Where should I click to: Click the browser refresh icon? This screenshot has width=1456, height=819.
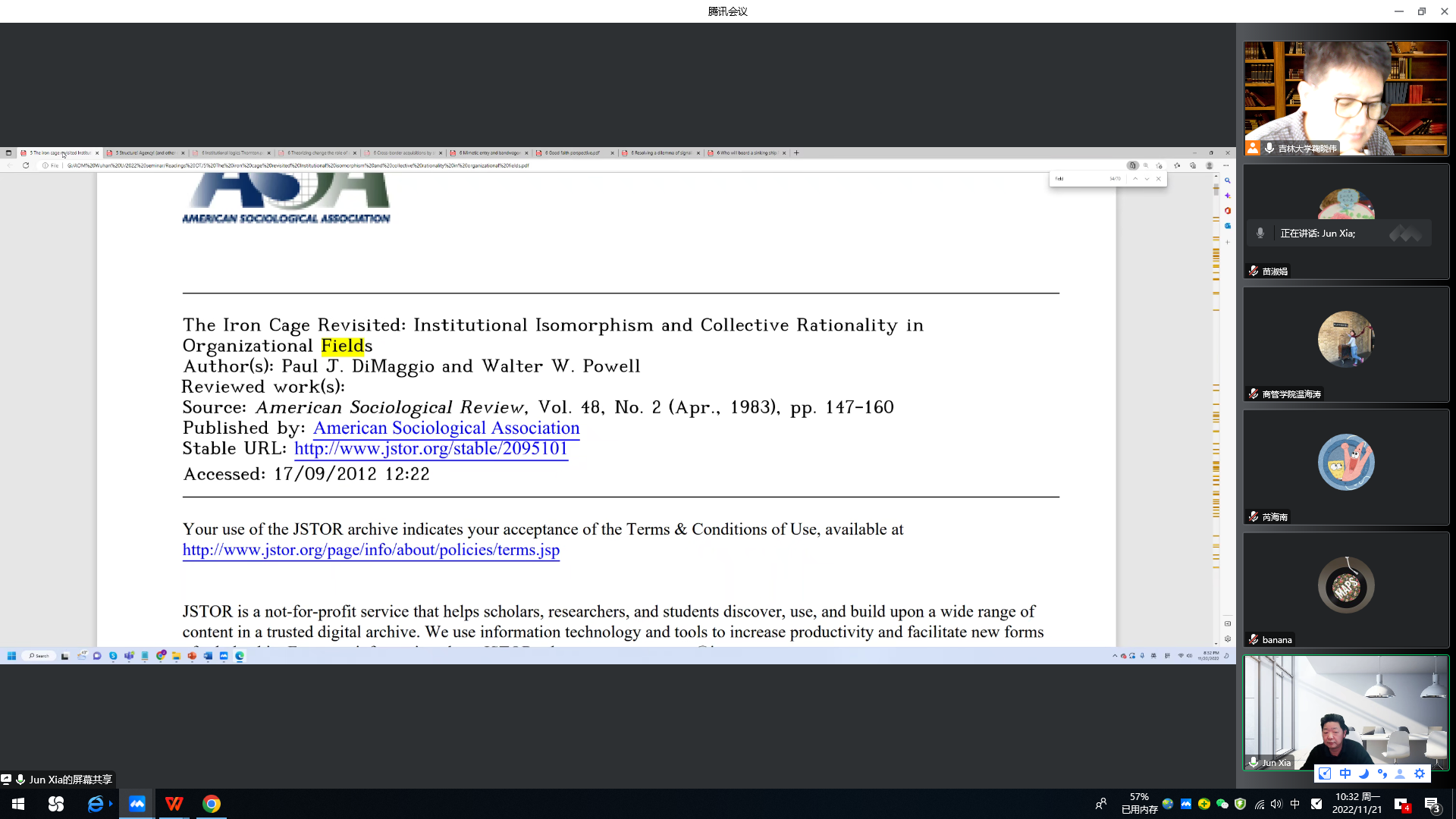pos(26,165)
